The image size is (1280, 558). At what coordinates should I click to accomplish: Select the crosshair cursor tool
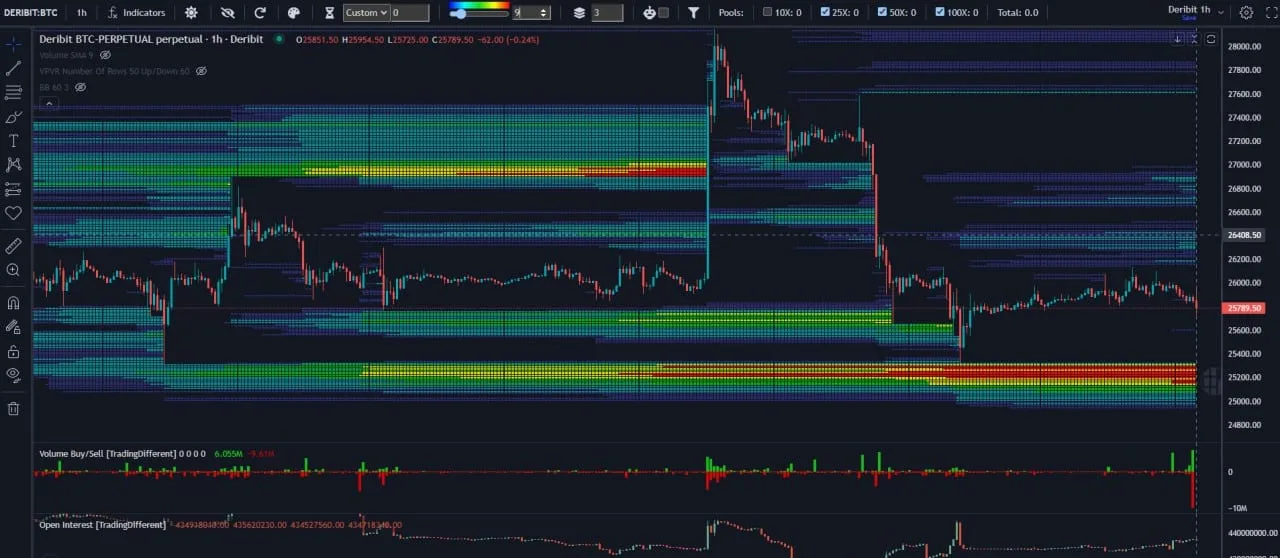coord(13,44)
